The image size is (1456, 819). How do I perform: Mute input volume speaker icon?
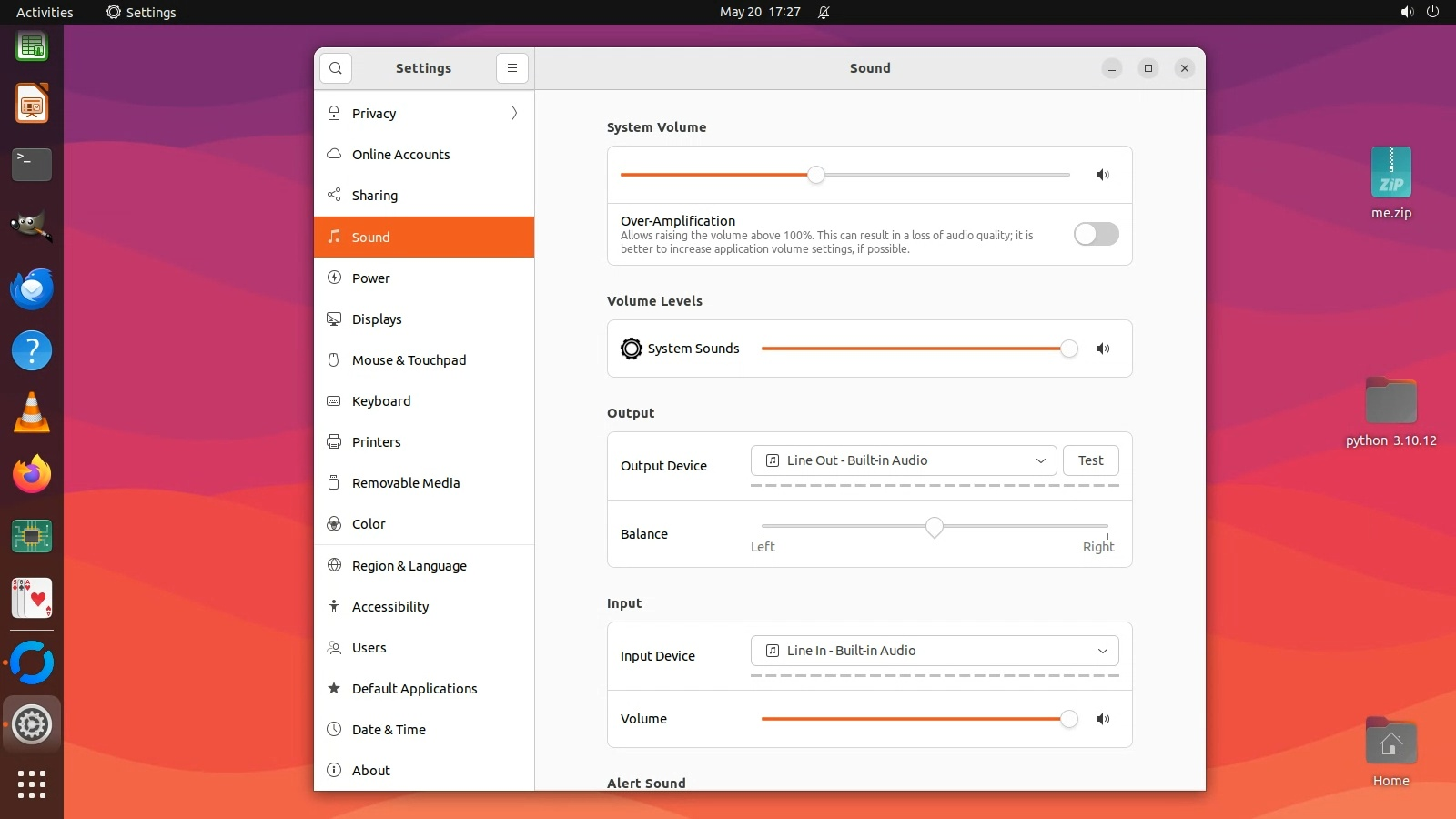[1102, 719]
